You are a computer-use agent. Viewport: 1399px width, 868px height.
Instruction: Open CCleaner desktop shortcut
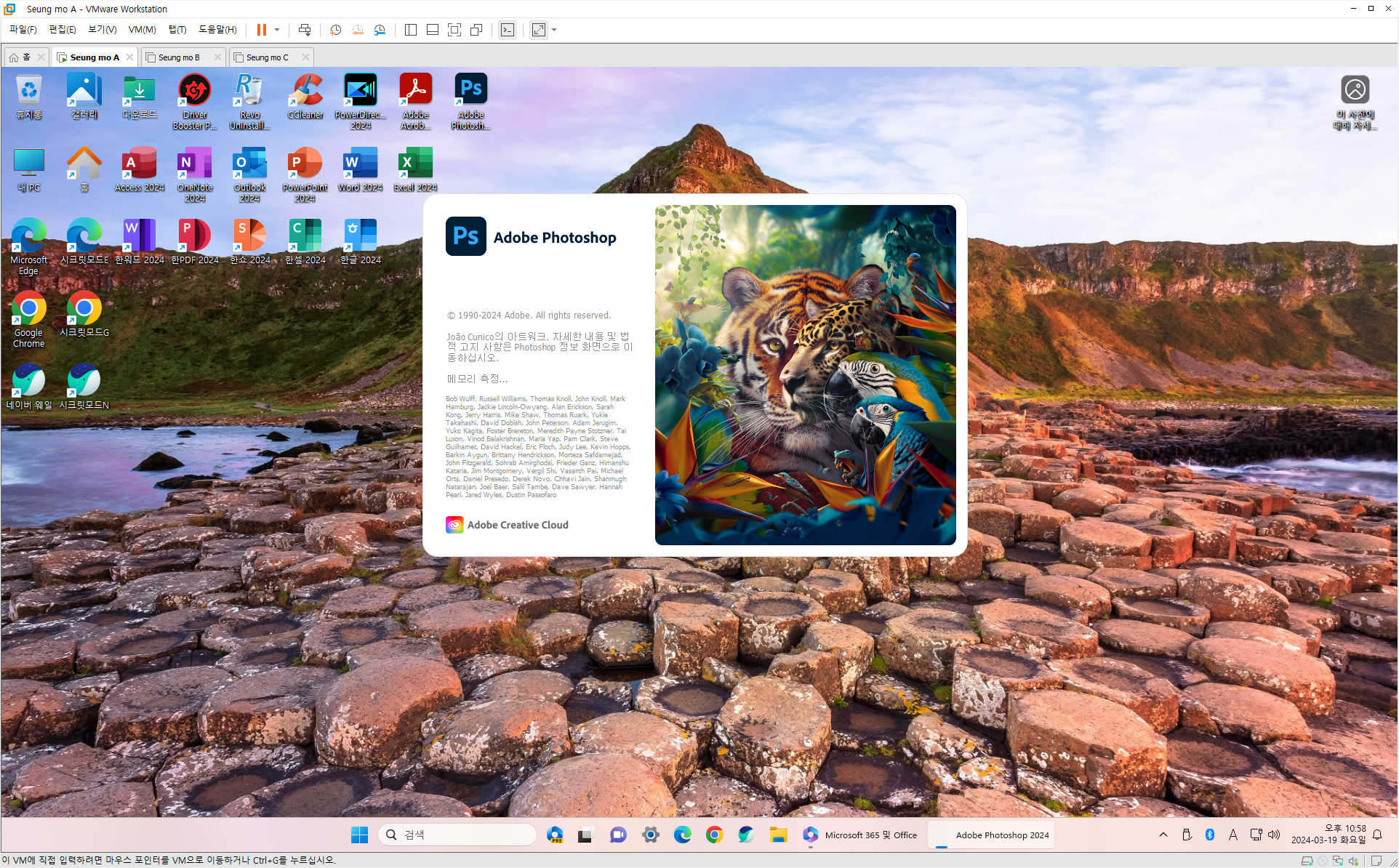(x=305, y=97)
